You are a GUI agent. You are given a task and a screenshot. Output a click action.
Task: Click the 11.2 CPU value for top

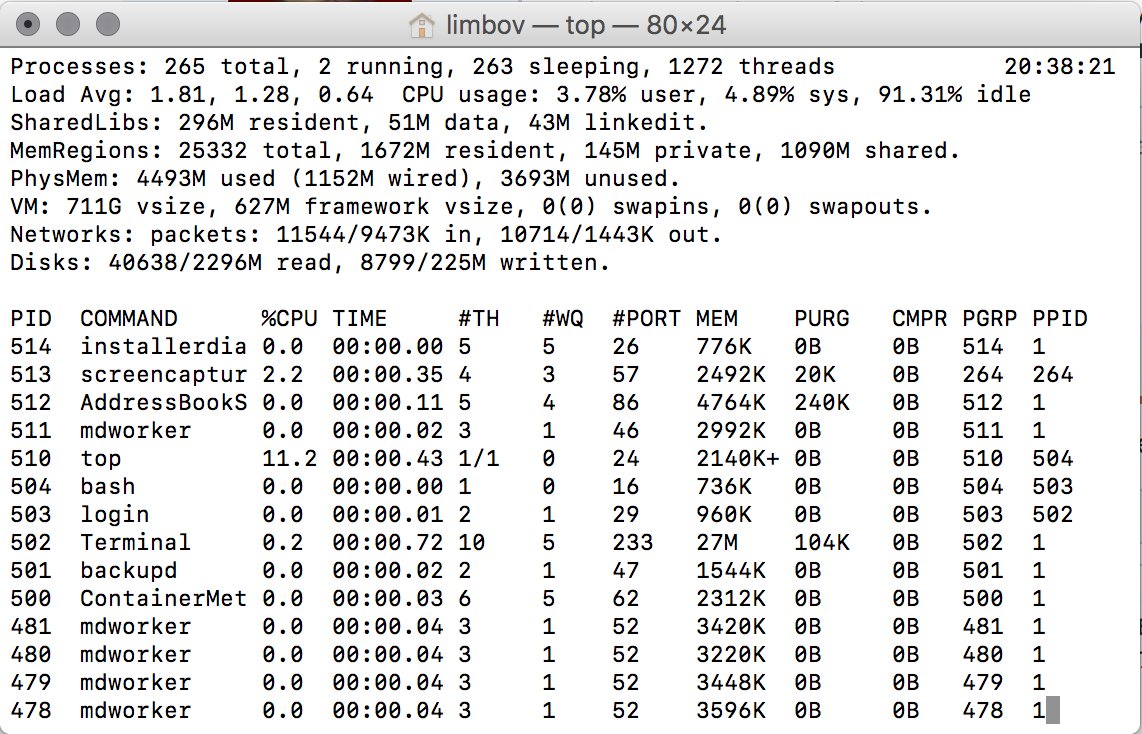289,459
